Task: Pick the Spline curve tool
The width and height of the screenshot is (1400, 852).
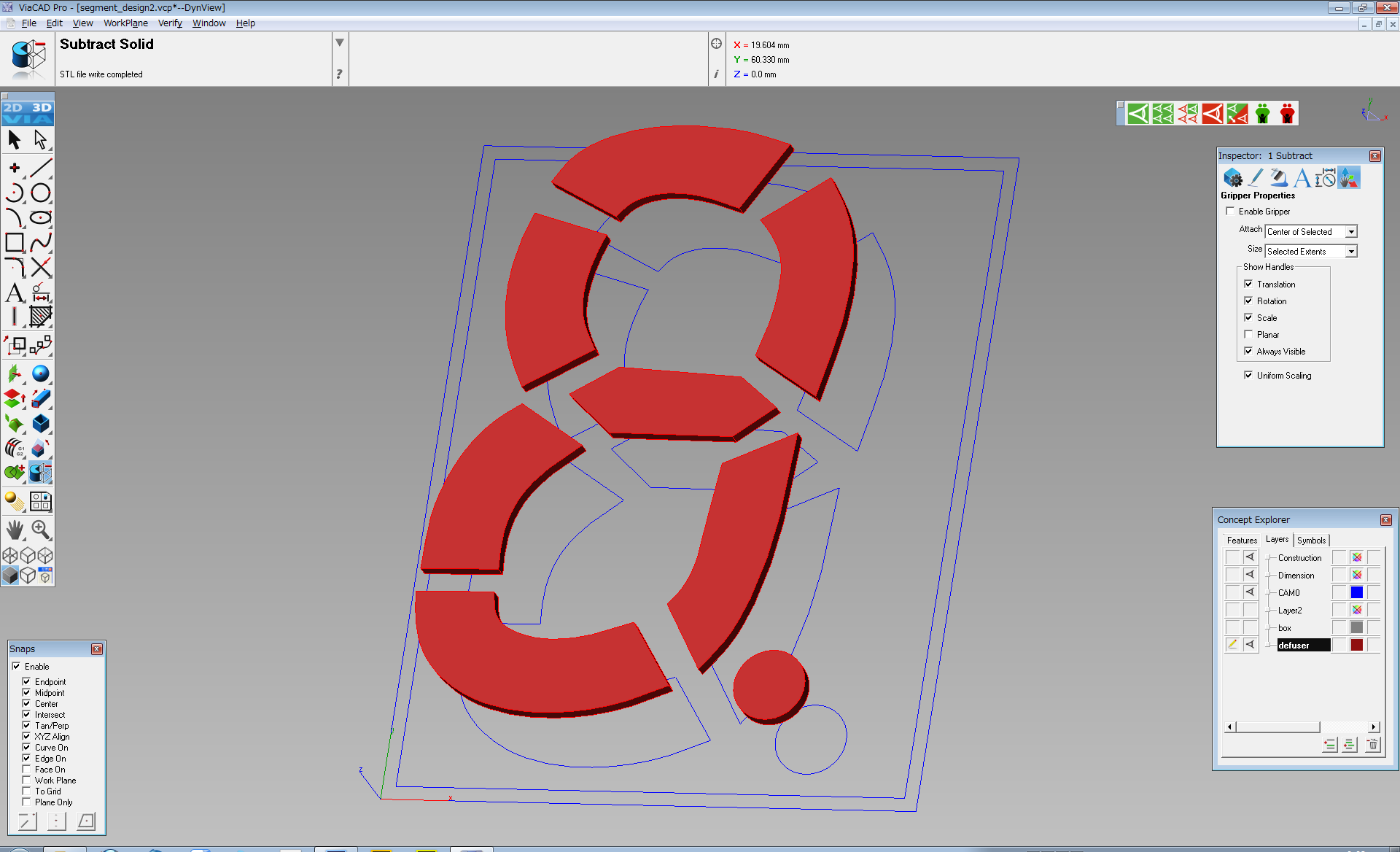Action: click(x=41, y=242)
